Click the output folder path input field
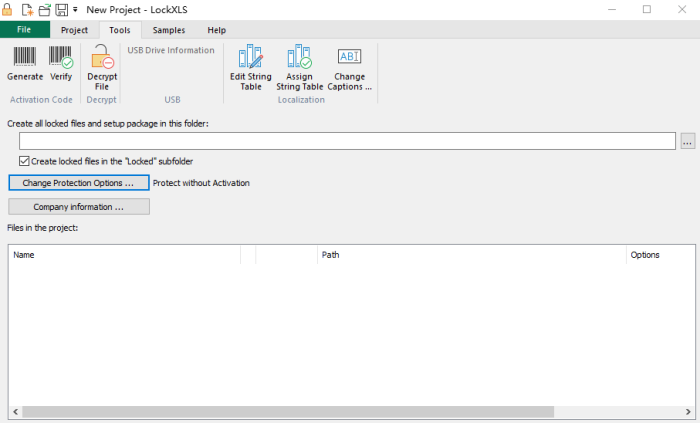700x423 pixels. pyautogui.click(x=347, y=141)
